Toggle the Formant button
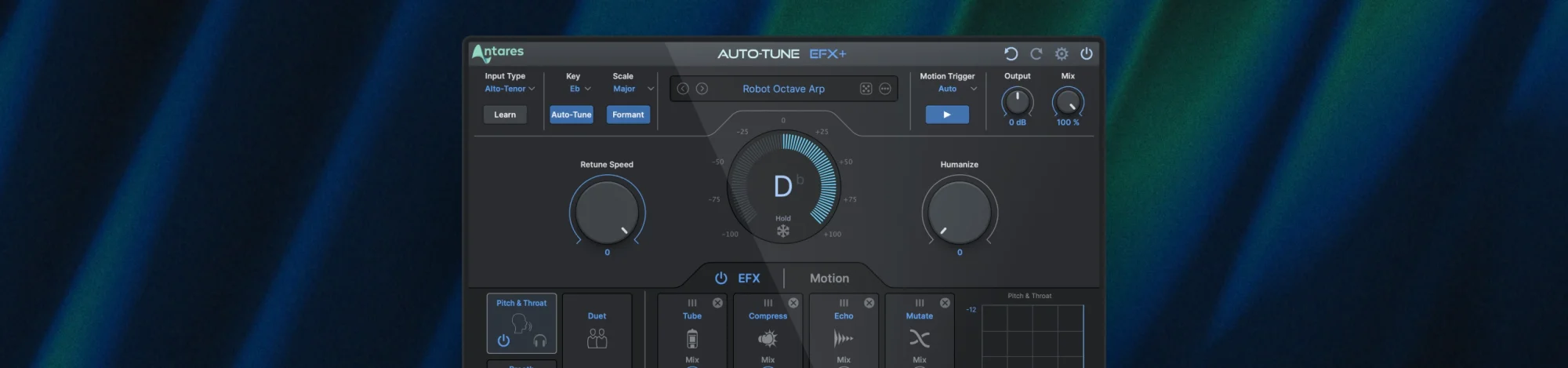This screenshot has height=368, width=1568. tap(628, 115)
